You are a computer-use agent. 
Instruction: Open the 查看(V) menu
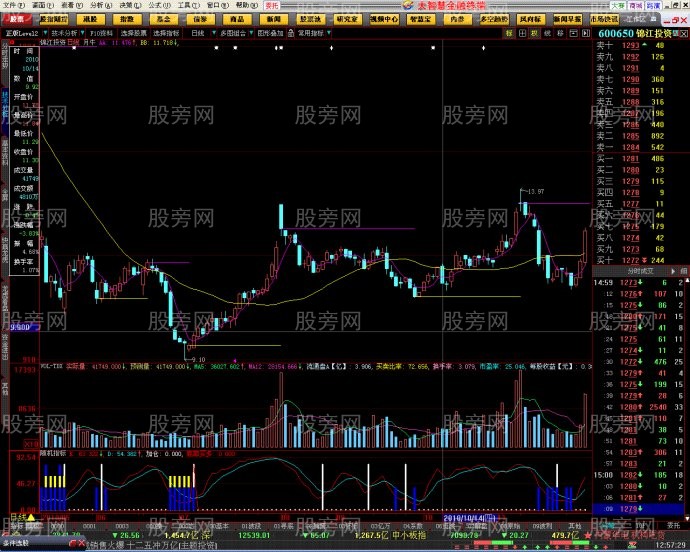click(x=72, y=6)
